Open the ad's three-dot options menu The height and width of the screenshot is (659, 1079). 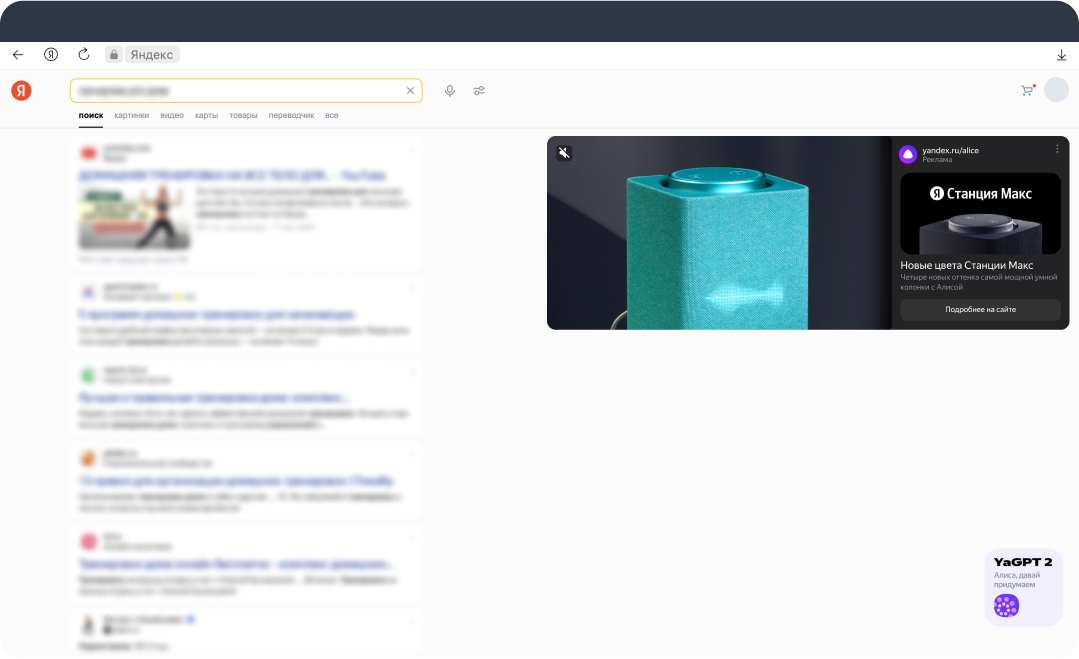coord(1057,149)
